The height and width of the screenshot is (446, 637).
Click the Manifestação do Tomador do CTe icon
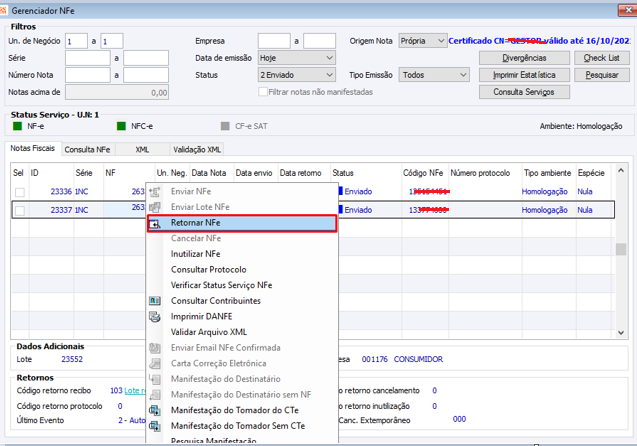155,410
